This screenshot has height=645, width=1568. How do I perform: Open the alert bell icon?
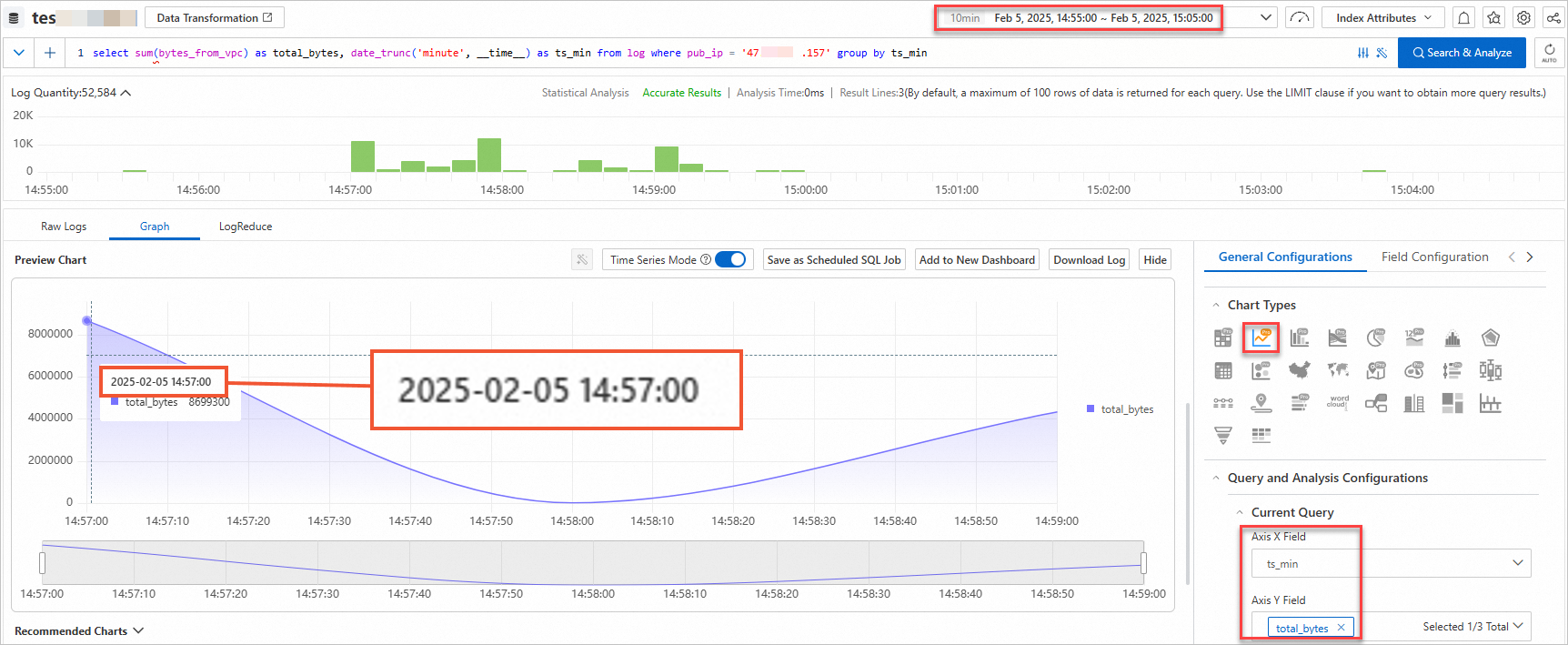[x=1464, y=17]
